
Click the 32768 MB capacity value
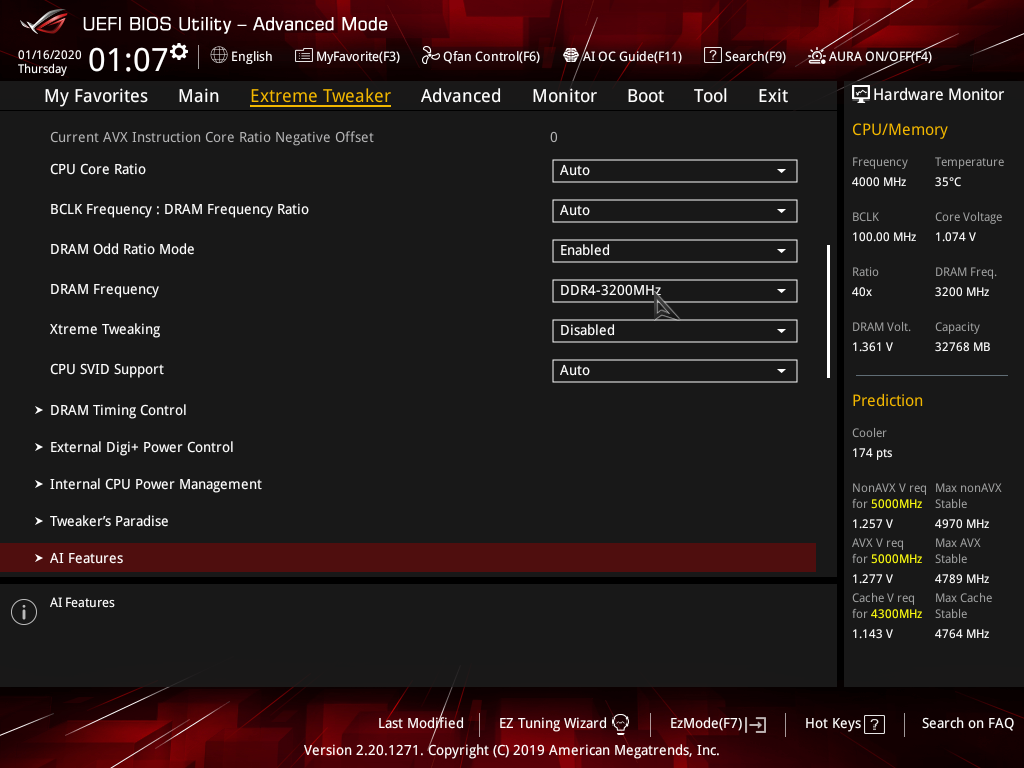point(962,347)
